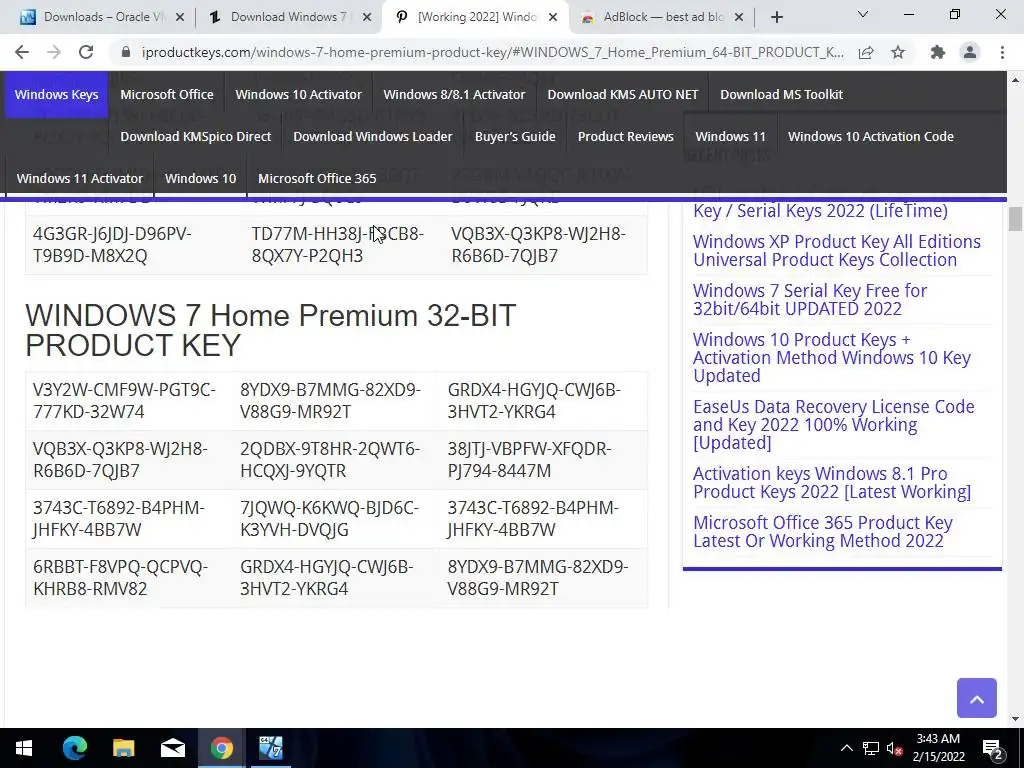The width and height of the screenshot is (1024, 768).
Task: Open Windows 10 menu item
Action: click(x=200, y=178)
